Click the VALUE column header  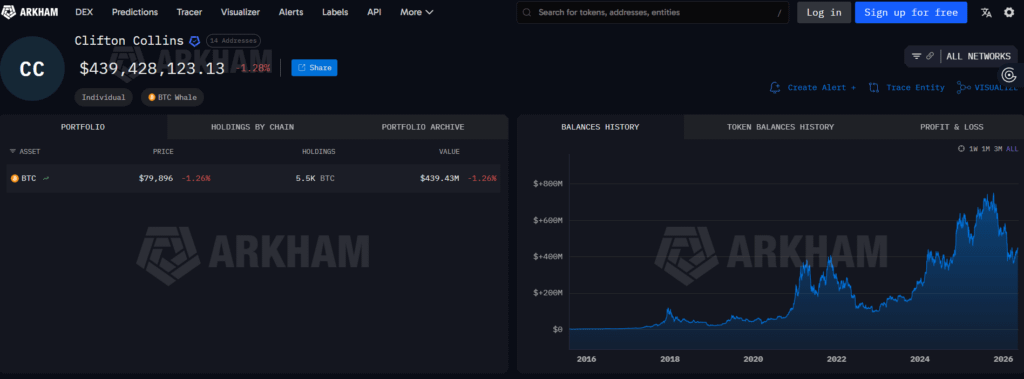(449, 152)
